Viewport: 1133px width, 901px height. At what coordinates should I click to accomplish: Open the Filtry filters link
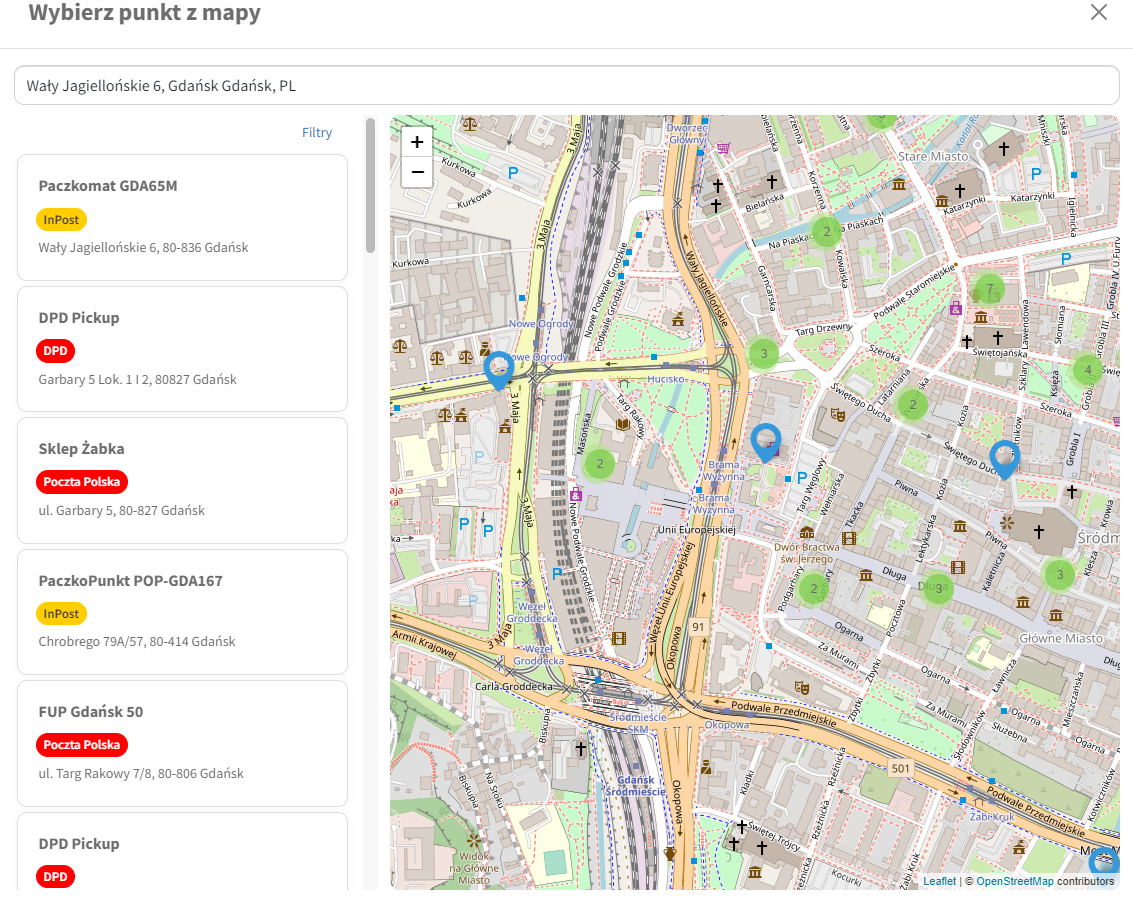(x=316, y=132)
